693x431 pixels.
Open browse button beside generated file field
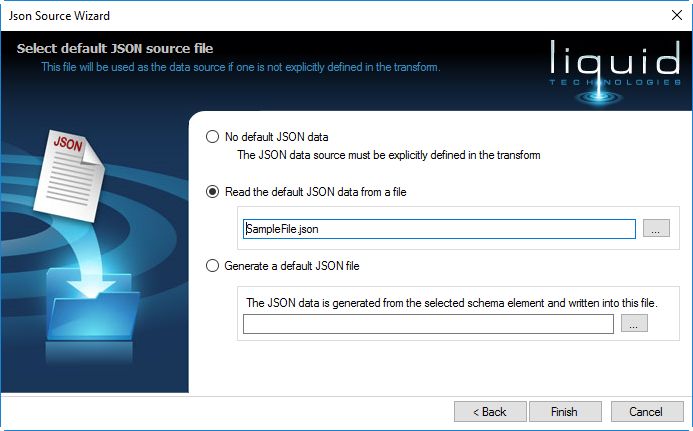coord(634,324)
